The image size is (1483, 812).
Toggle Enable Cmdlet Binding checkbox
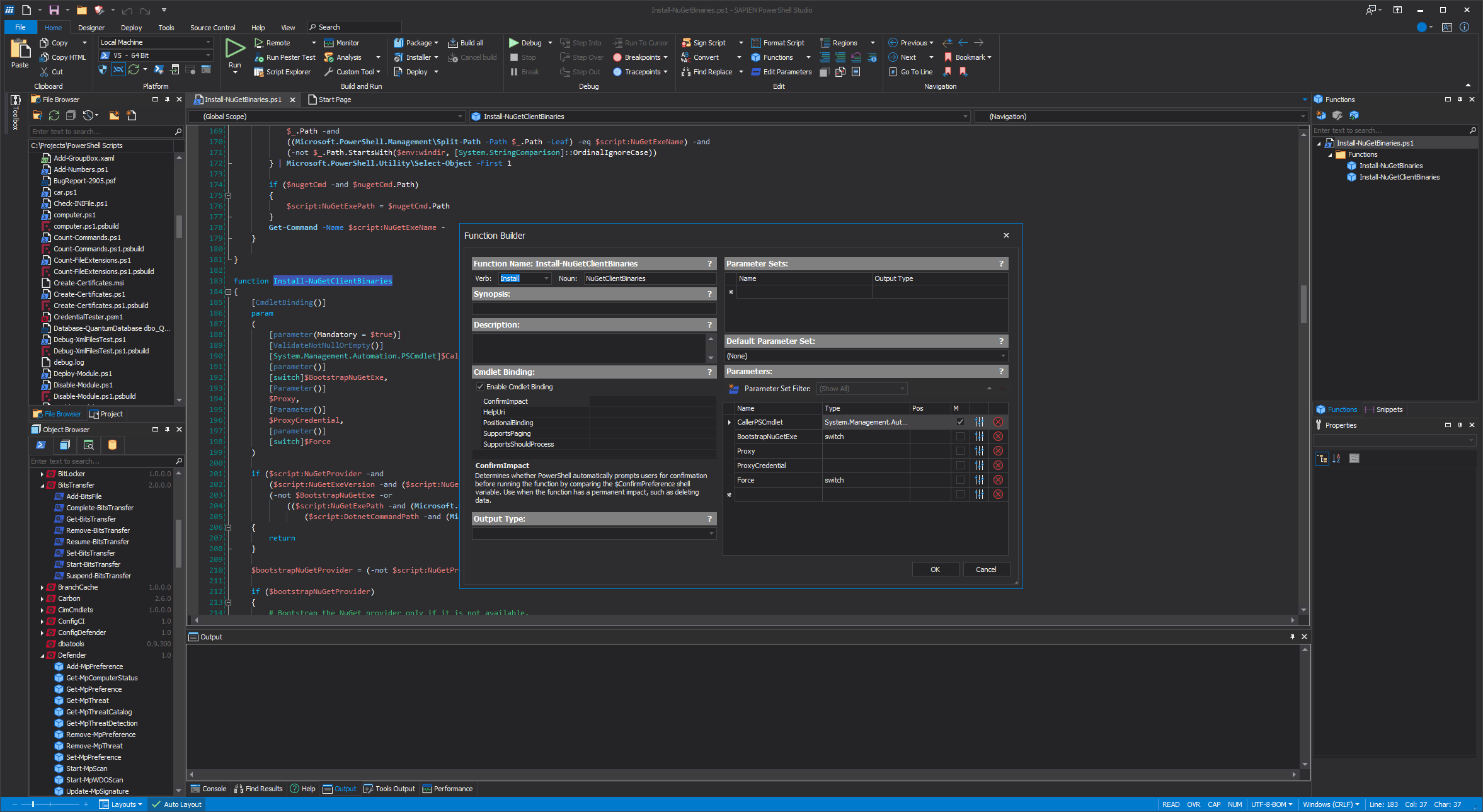pos(480,387)
